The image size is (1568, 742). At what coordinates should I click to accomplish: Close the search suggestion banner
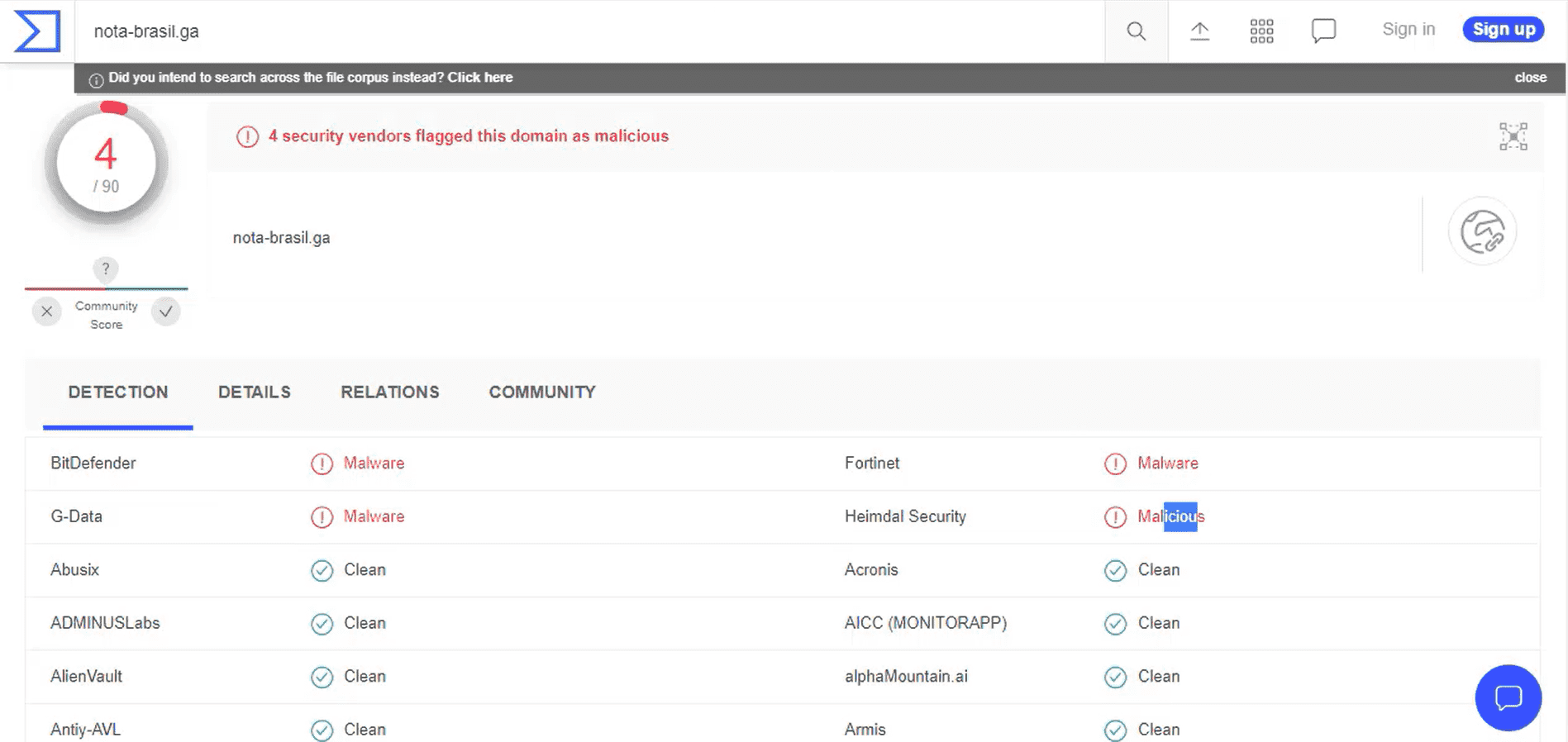[1530, 78]
